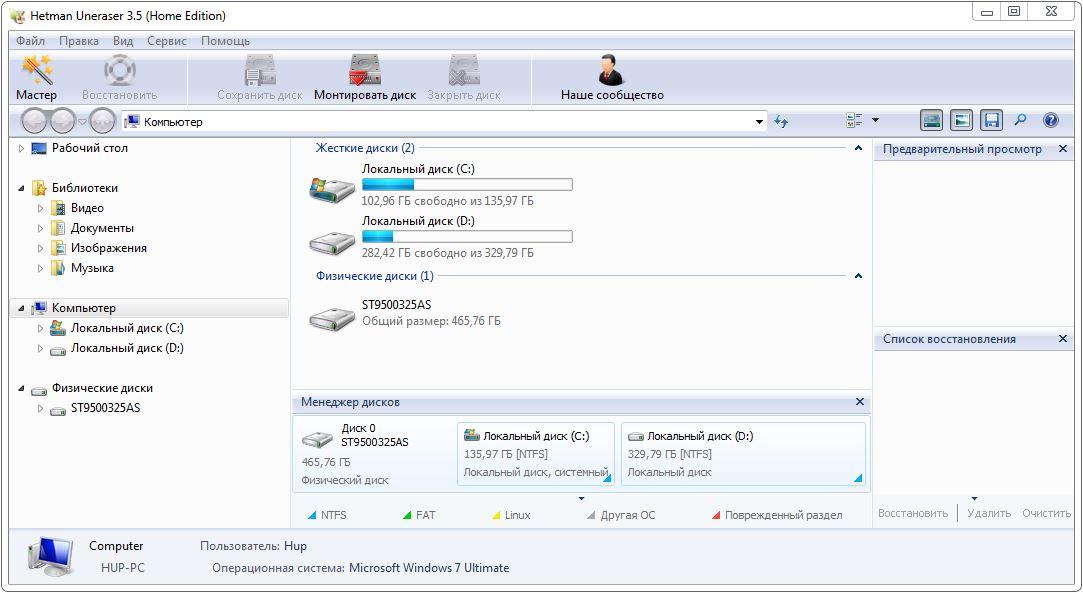Click the Сохранить диск toolbar icon

(x=260, y=70)
